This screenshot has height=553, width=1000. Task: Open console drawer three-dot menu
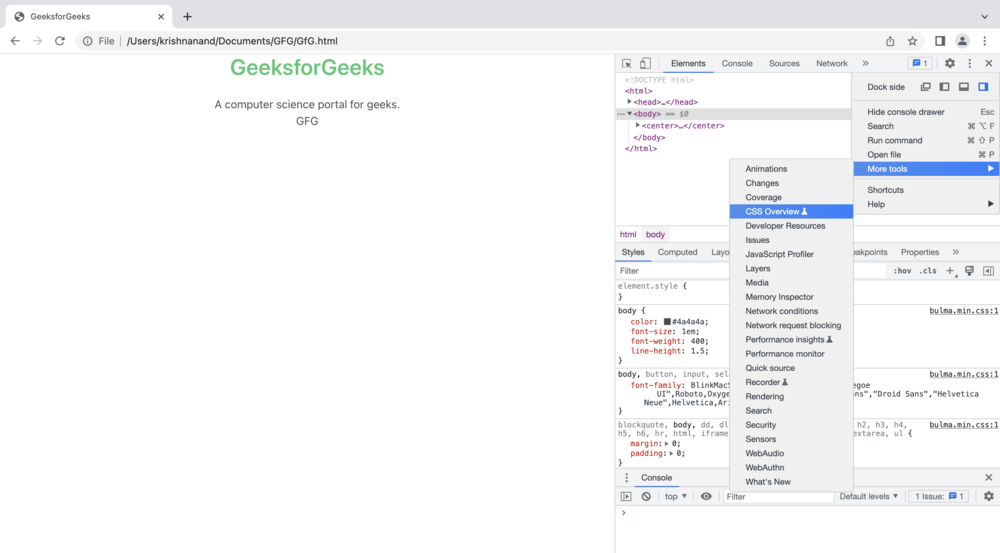point(626,478)
